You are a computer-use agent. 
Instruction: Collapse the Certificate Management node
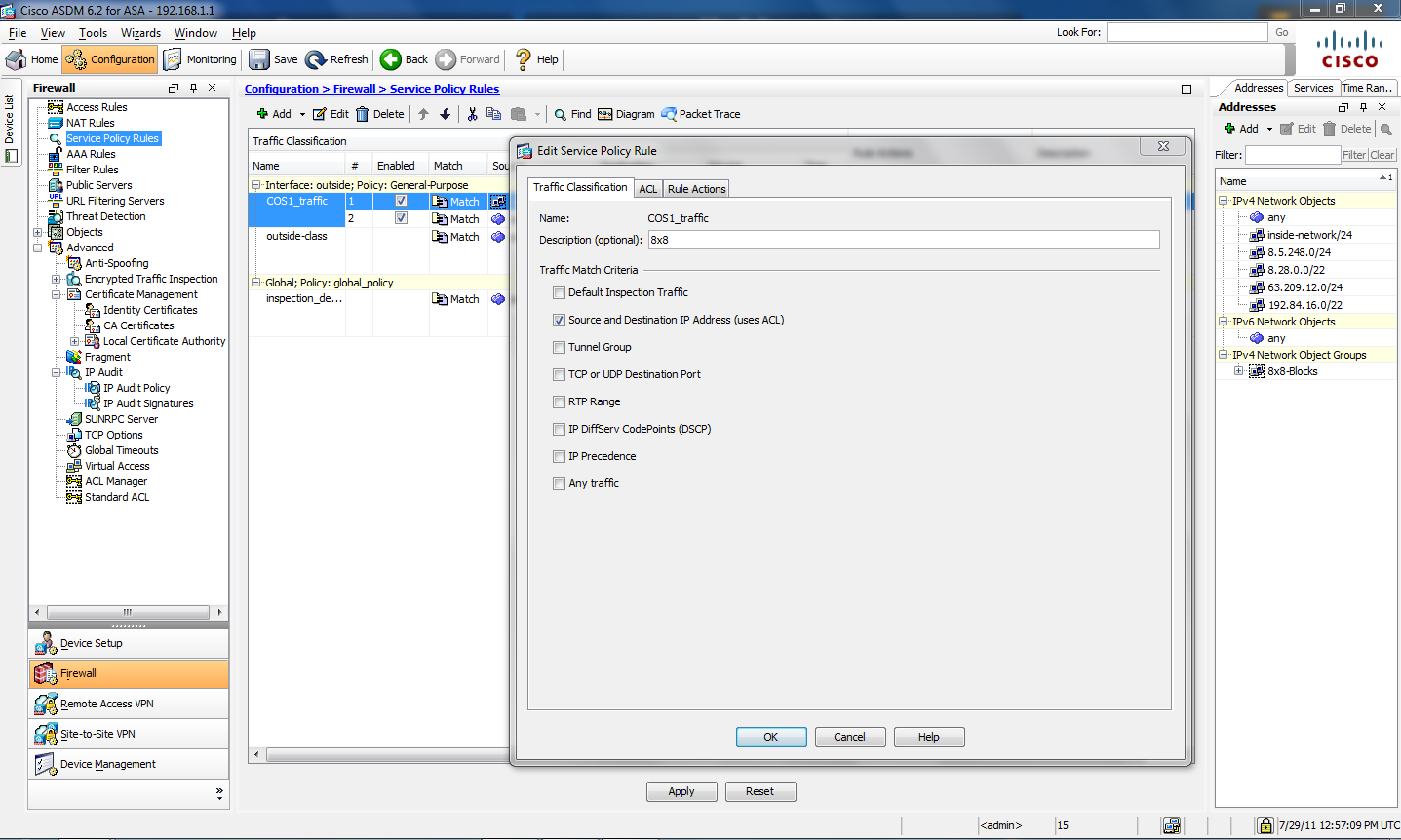click(57, 294)
